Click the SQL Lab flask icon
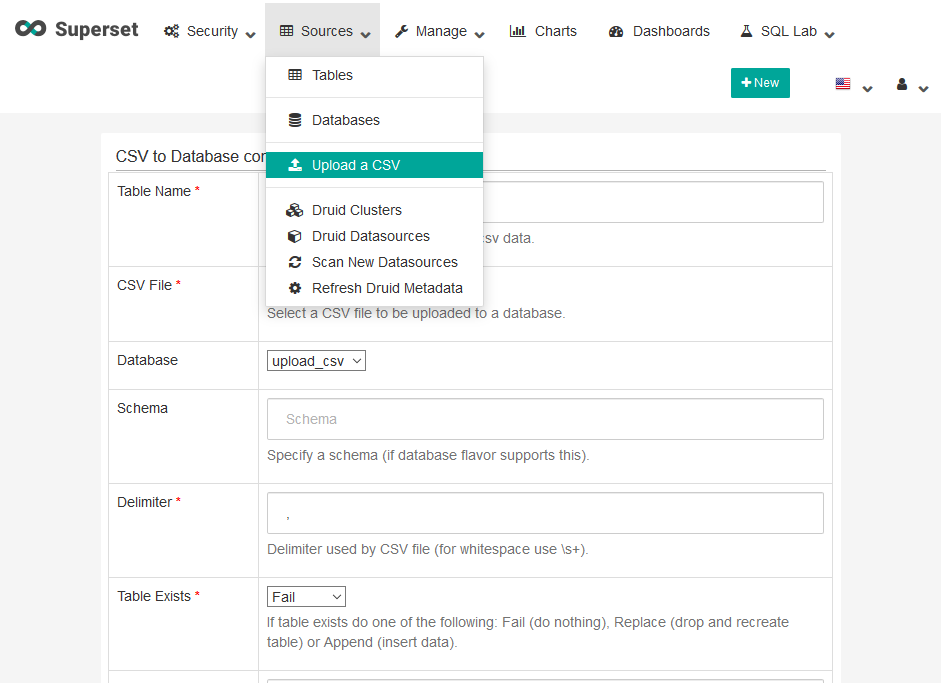 point(746,31)
